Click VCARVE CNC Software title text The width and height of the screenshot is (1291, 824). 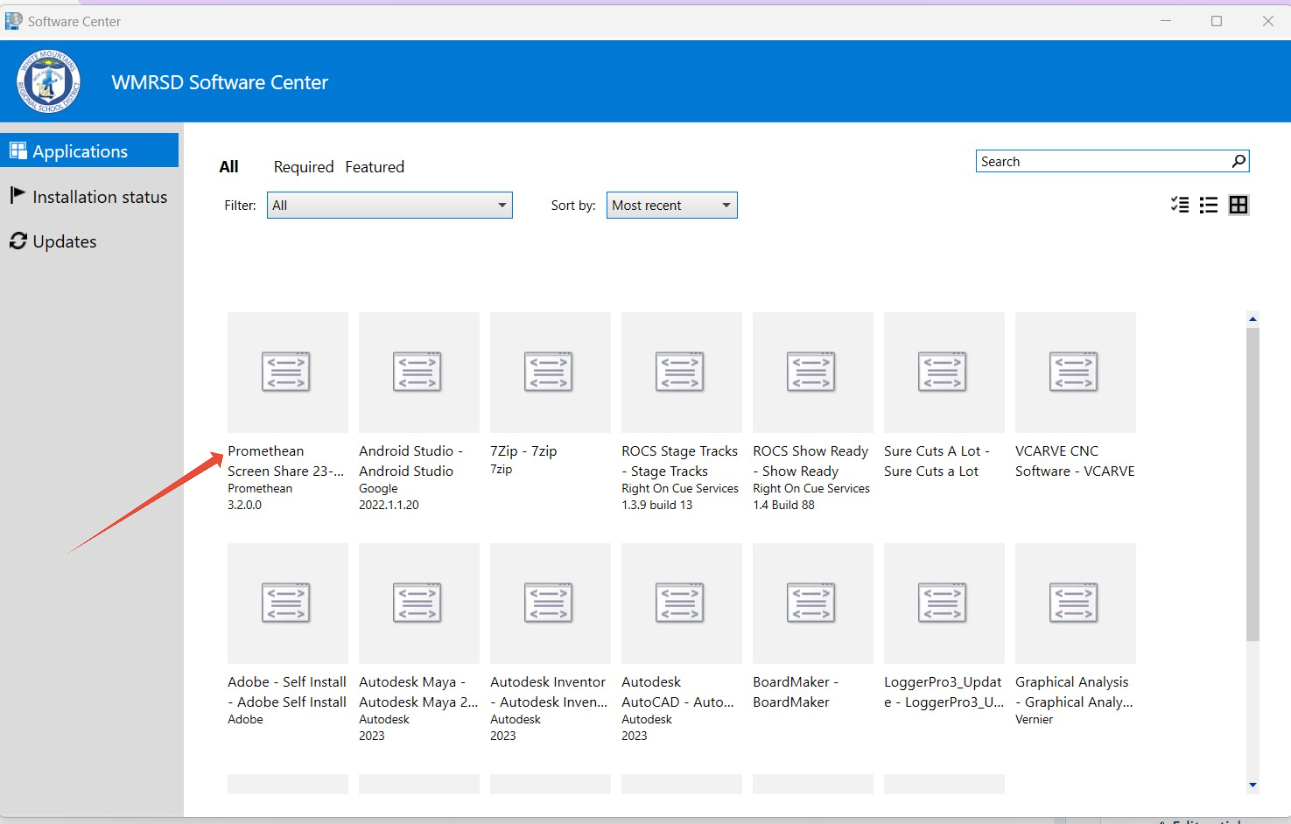1075,461
